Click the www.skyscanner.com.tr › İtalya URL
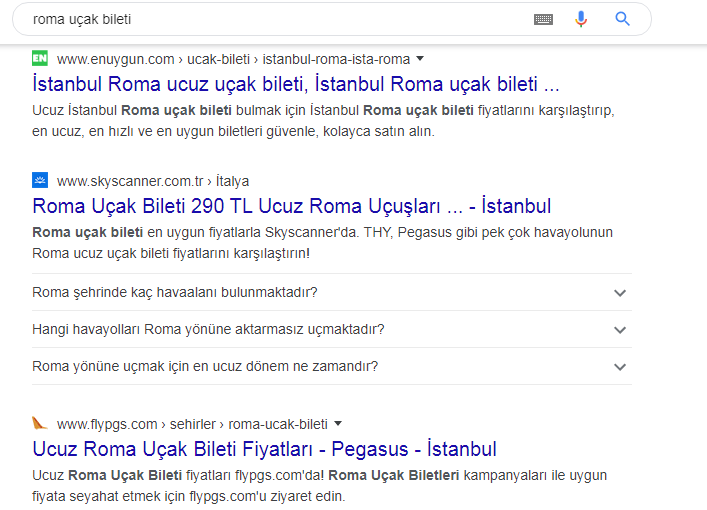The height and width of the screenshot is (510, 707). 153,181
